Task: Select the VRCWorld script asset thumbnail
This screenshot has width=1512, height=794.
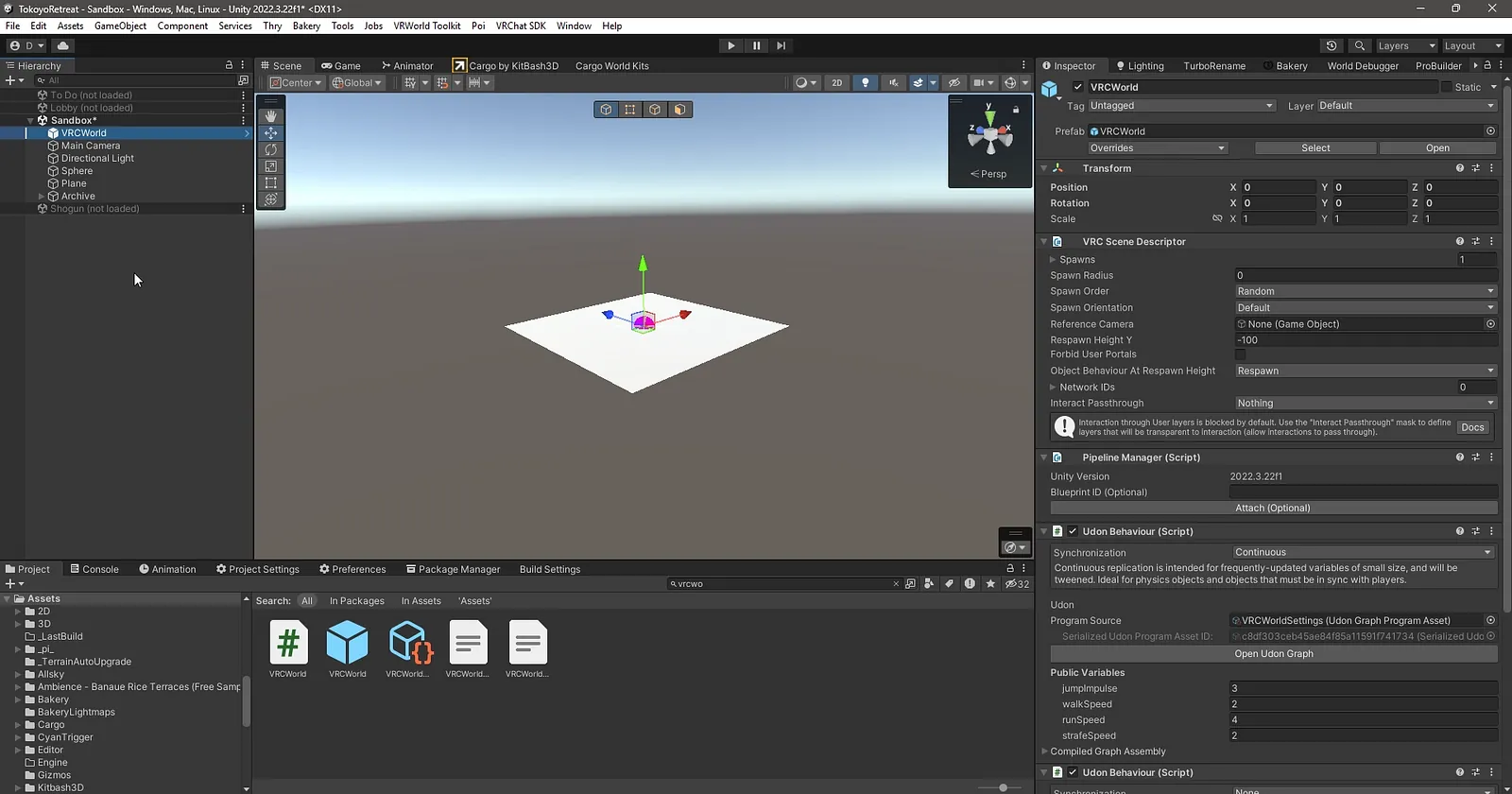Action: [288, 649]
